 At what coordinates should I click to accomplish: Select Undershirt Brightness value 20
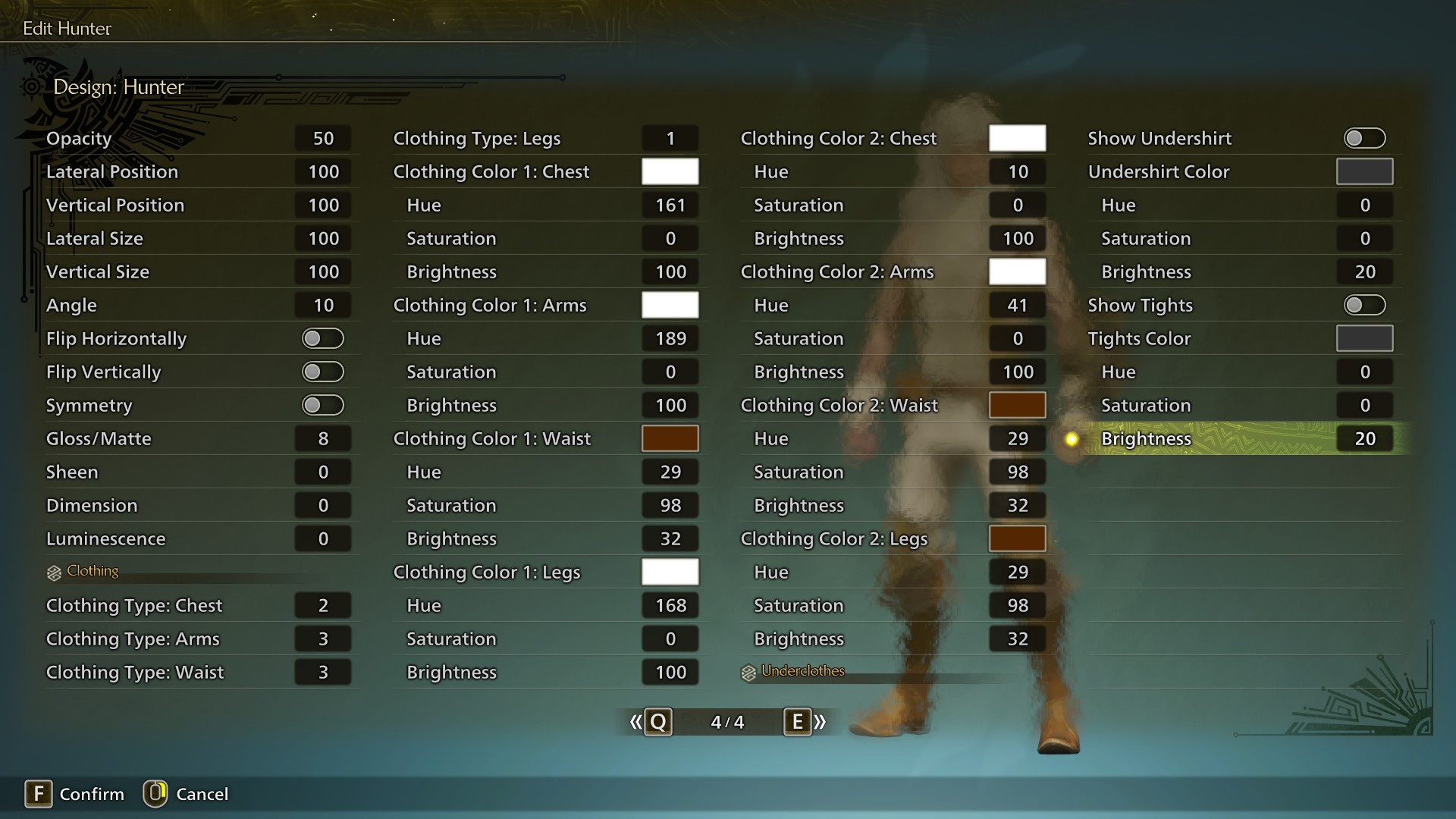[x=1365, y=271]
